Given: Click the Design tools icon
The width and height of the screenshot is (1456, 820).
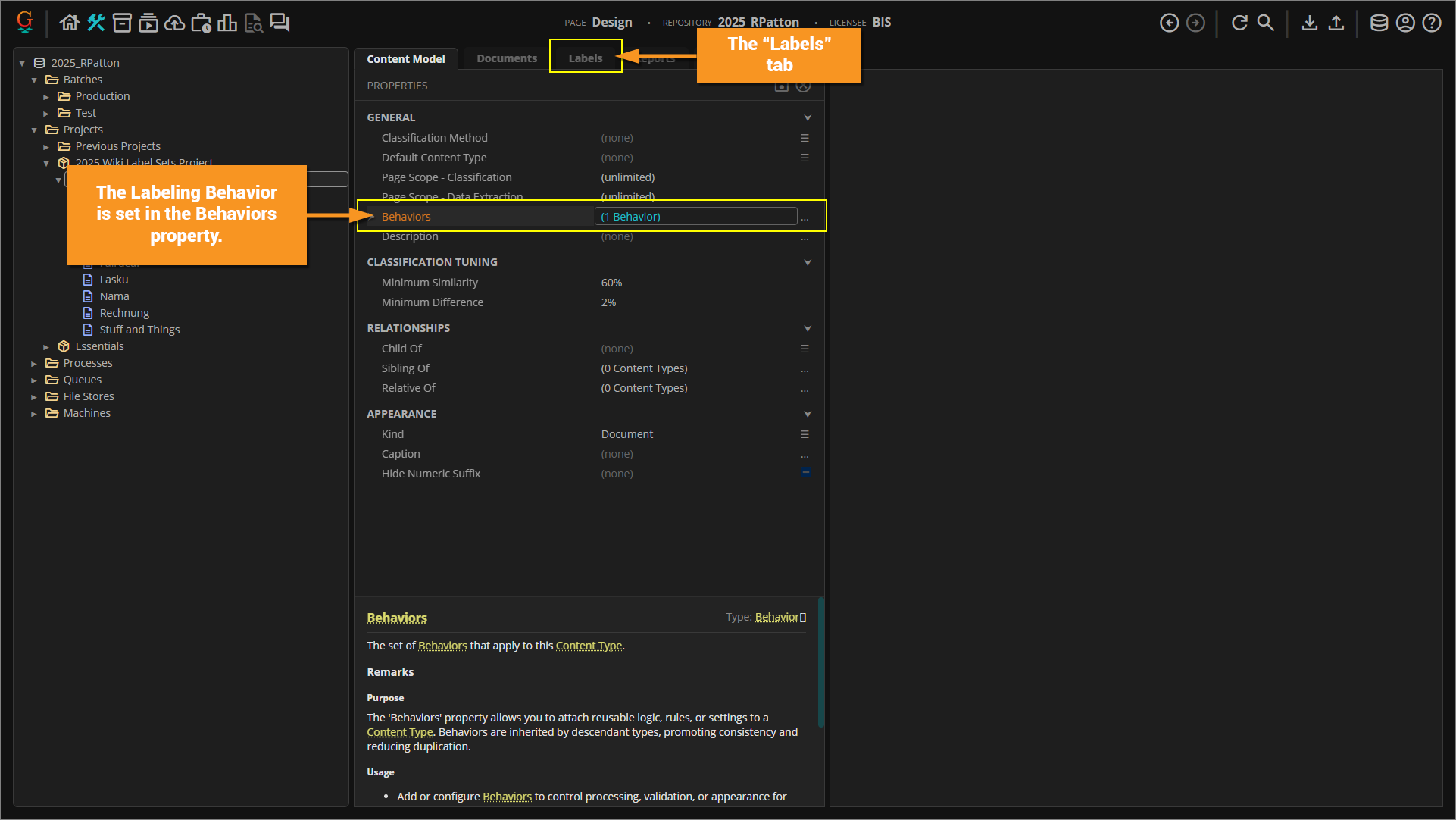Looking at the screenshot, I should coord(95,23).
